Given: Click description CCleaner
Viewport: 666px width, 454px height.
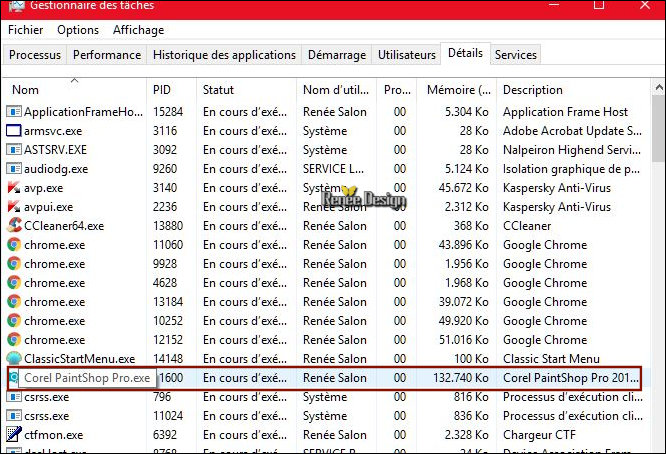Looking at the screenshot, I should coord(527,226).
